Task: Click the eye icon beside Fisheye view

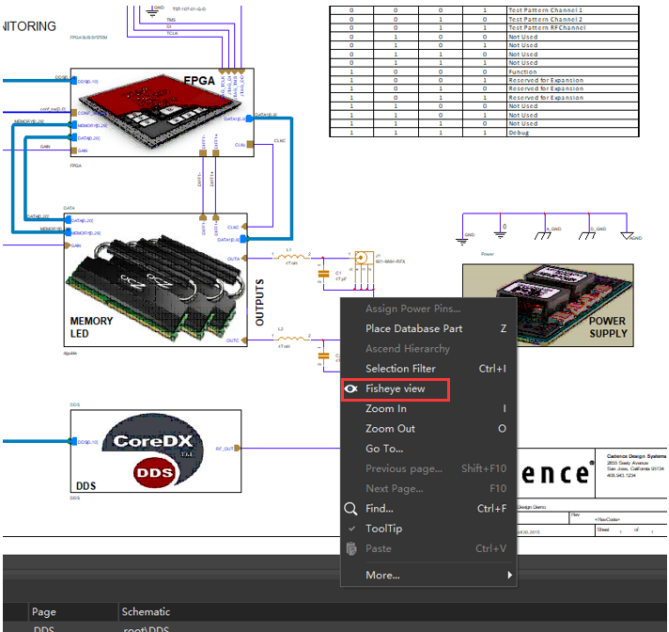Action: [x=351, y=389]
